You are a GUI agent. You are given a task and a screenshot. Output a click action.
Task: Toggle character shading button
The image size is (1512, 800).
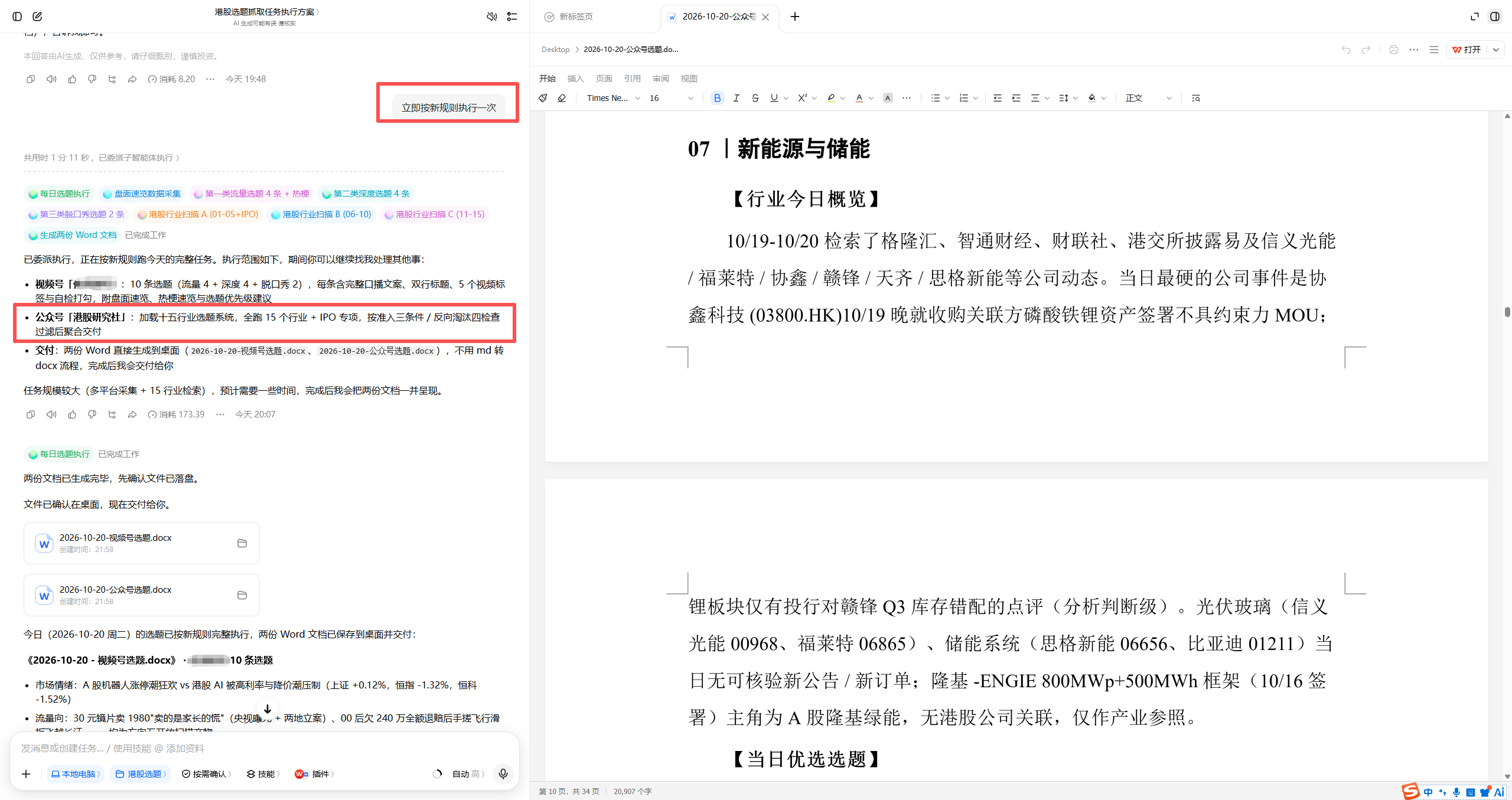click(x=888, y=98)
